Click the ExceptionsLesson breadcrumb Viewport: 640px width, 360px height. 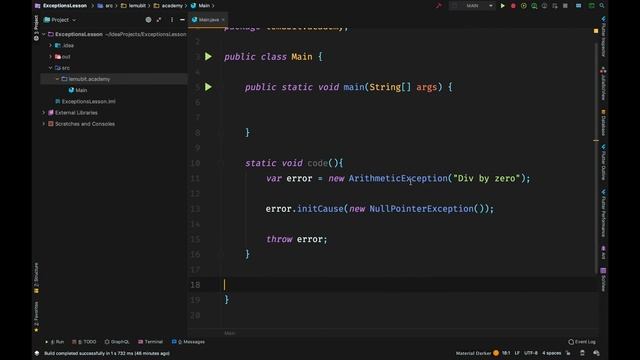coord(61,6)
